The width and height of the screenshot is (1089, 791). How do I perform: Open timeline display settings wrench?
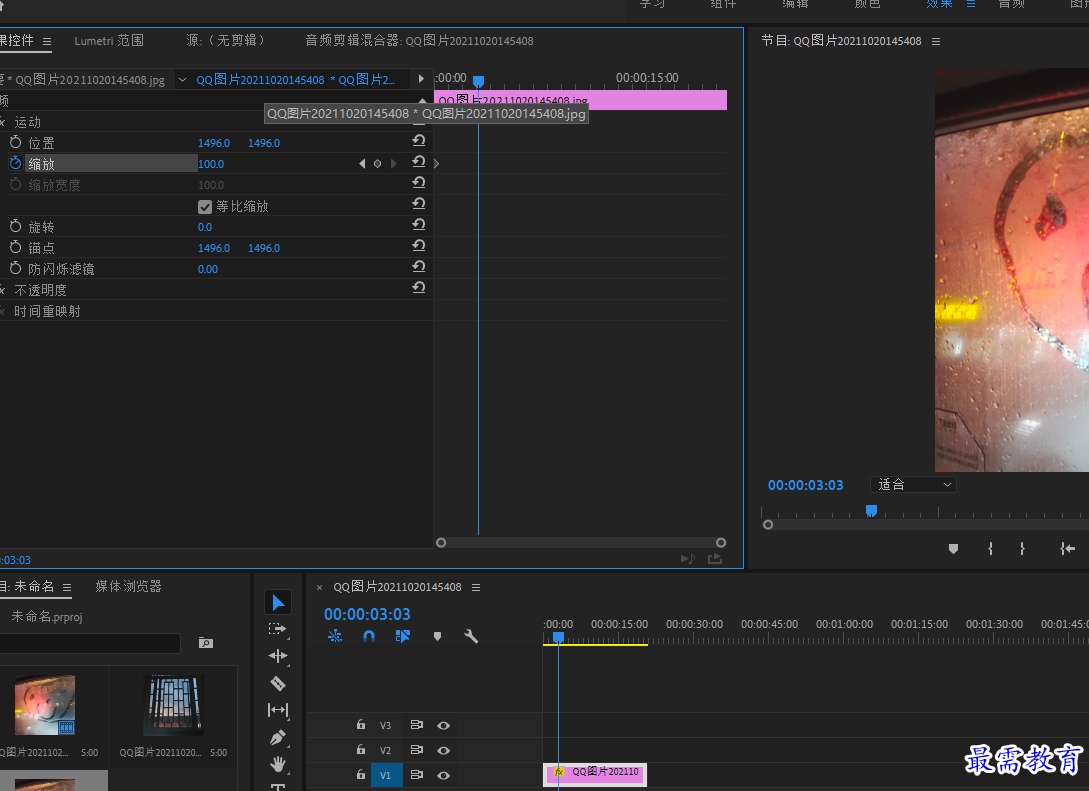point(471,636)
